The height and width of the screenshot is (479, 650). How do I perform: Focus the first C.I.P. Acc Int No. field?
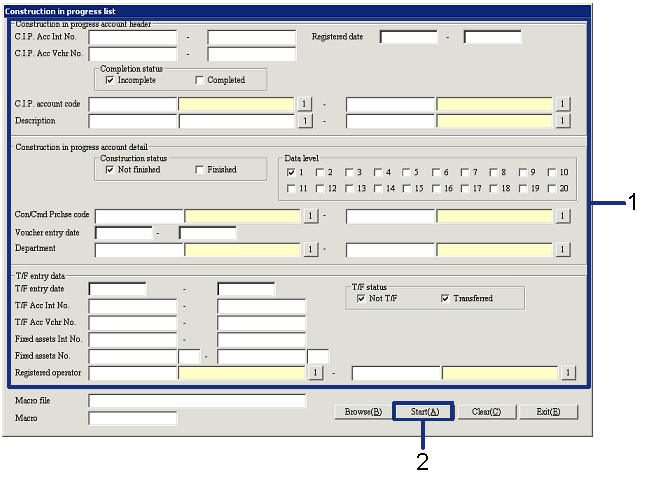133,37
